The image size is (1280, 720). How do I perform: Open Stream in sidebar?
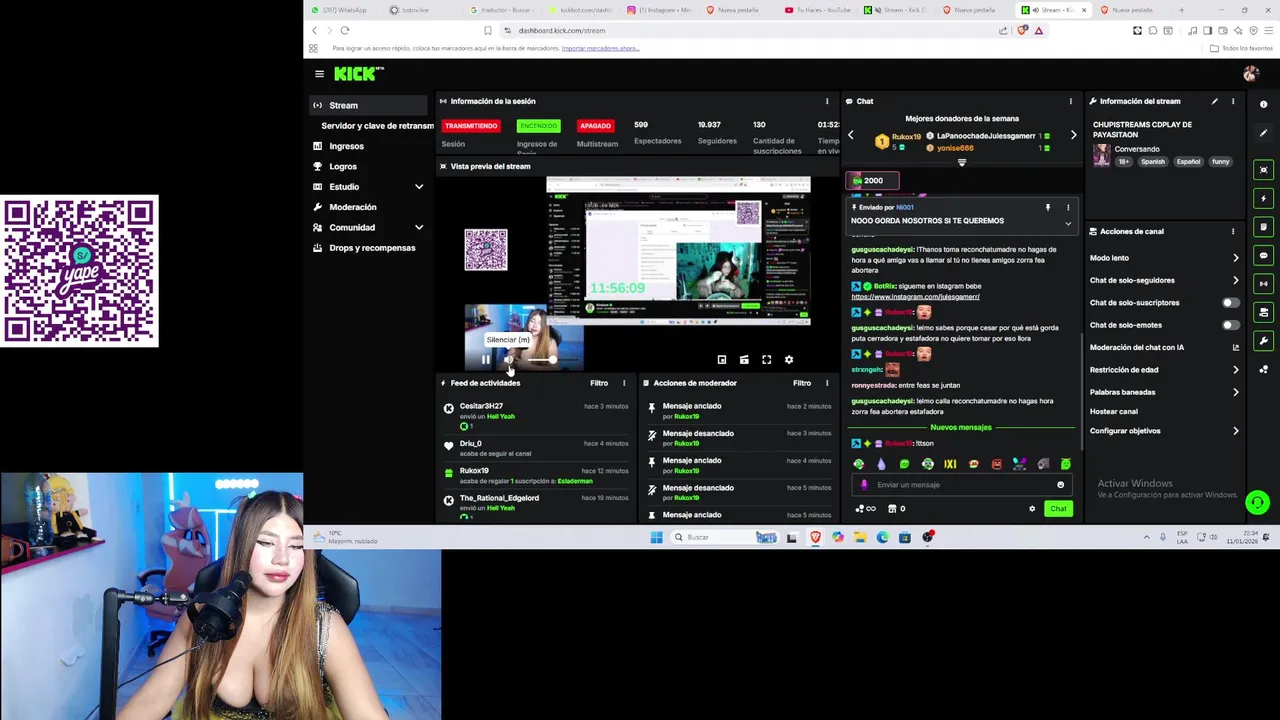point(368,105)
